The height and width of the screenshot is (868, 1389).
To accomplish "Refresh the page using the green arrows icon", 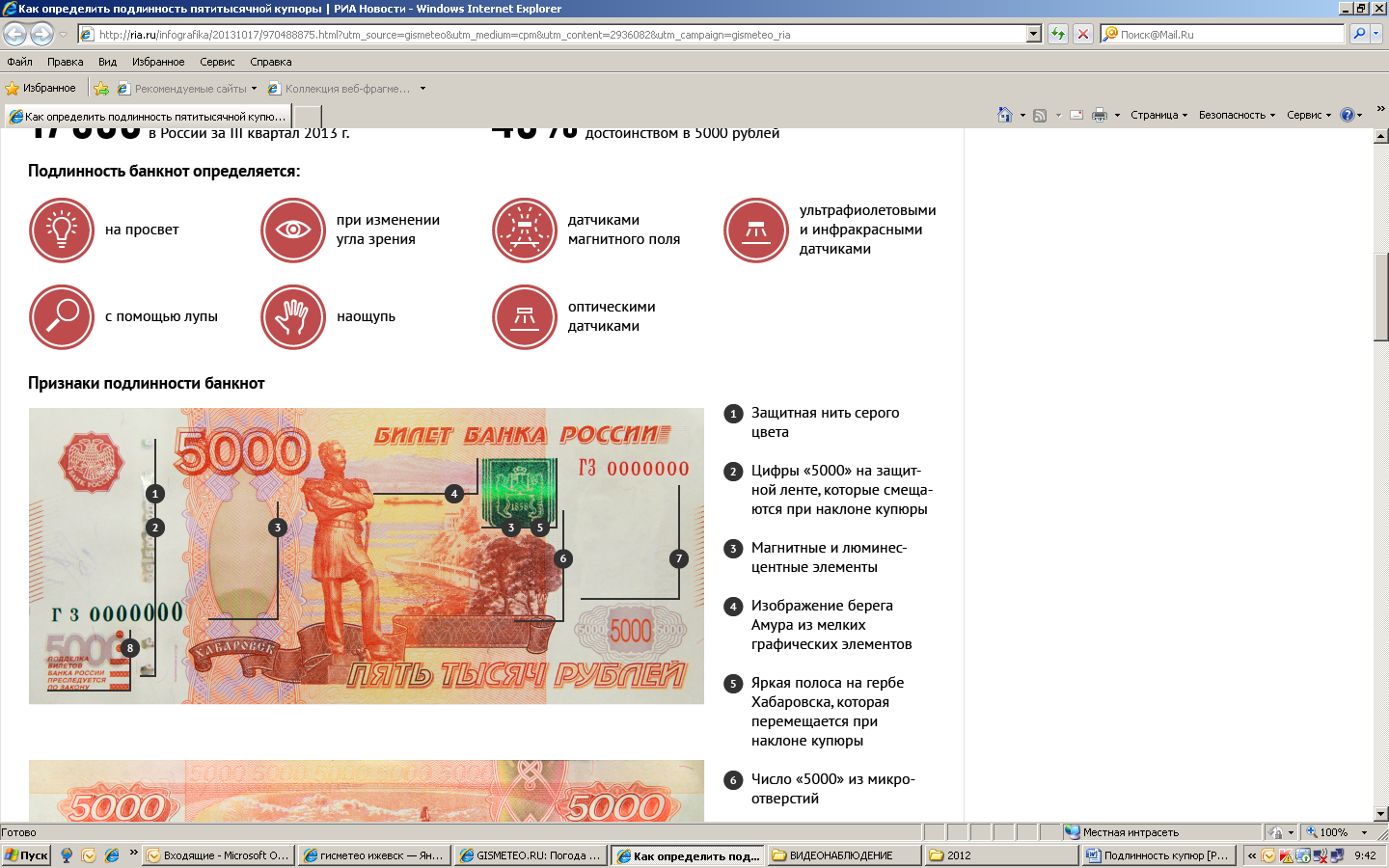I will point(1058,34).
